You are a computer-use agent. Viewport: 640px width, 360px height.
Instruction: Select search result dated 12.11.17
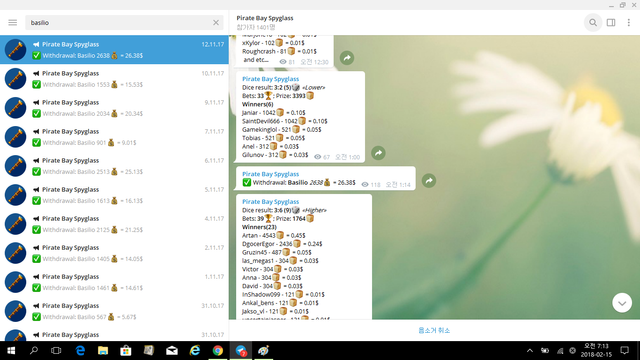(x=114, y=49)
